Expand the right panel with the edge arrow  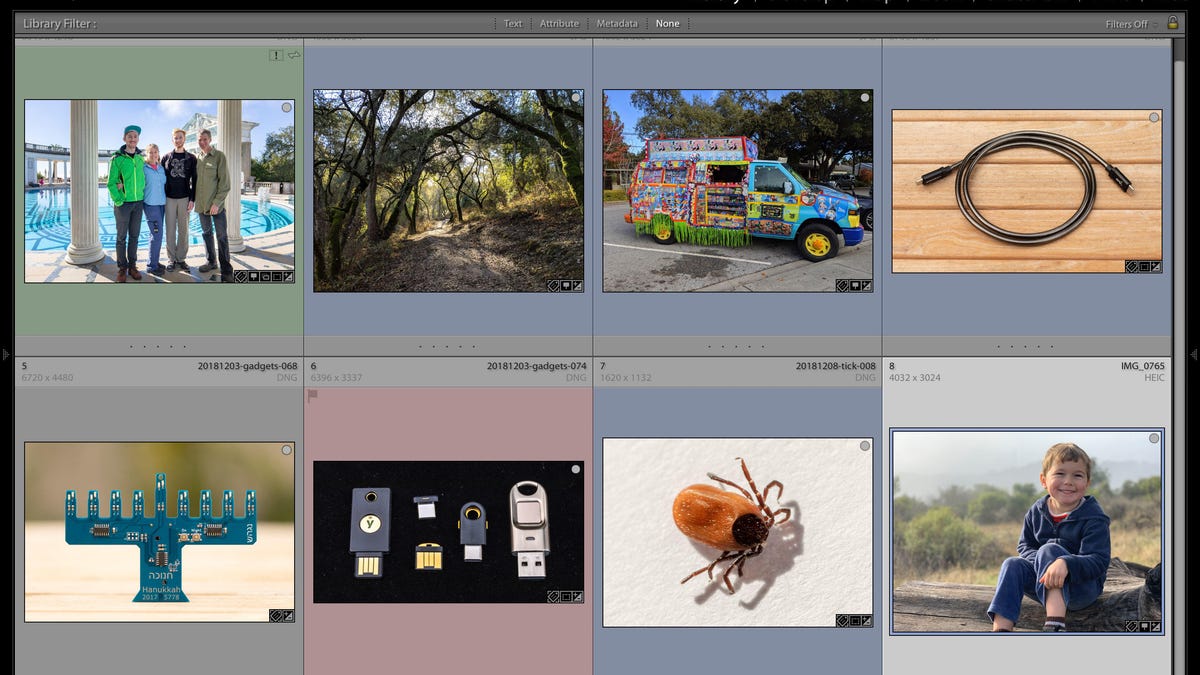pyautogui.click(x=1193, y=354)
